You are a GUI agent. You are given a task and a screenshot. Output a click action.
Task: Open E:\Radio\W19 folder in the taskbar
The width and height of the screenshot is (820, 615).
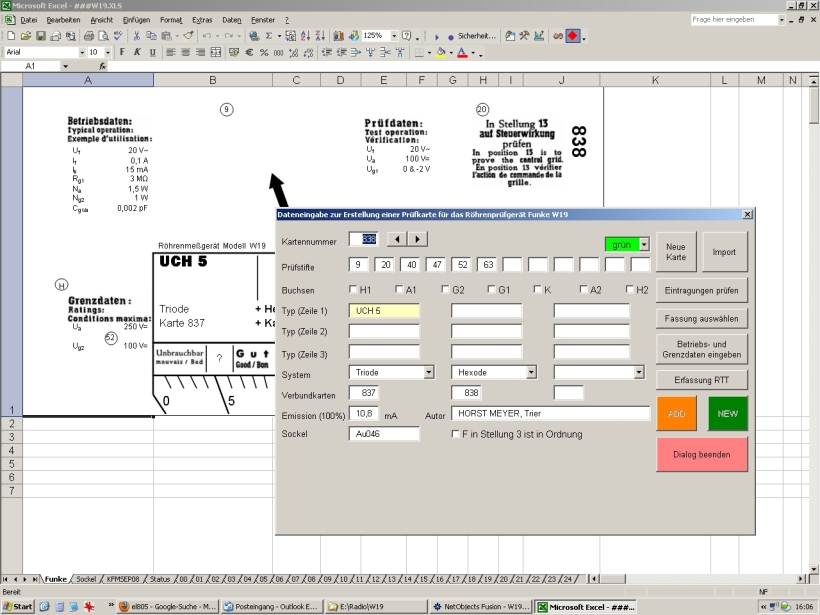[x=376, y=607]
